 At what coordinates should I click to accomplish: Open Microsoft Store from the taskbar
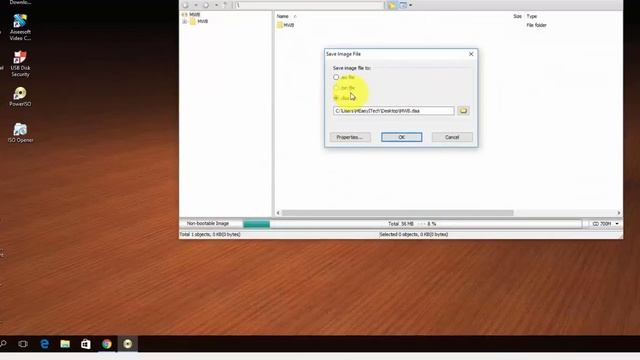click(x=86, y=344)
